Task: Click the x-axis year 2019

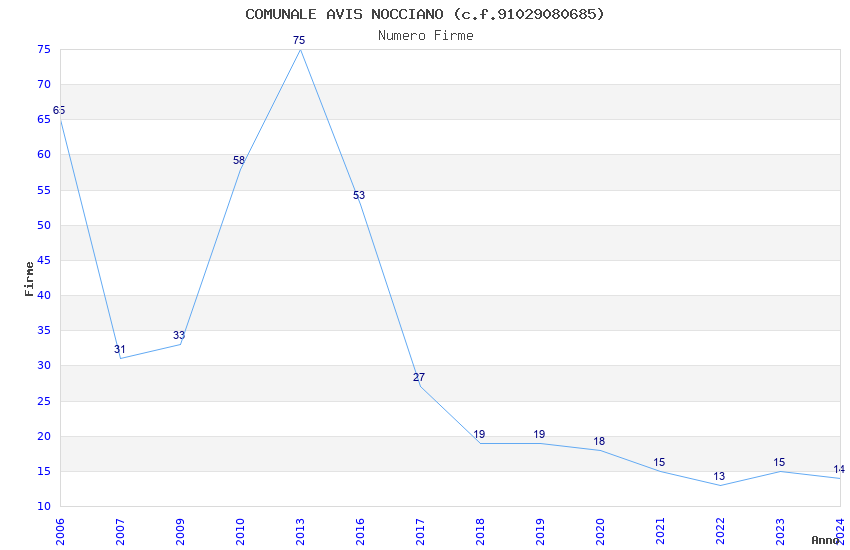Action: (x=540, y=532)
